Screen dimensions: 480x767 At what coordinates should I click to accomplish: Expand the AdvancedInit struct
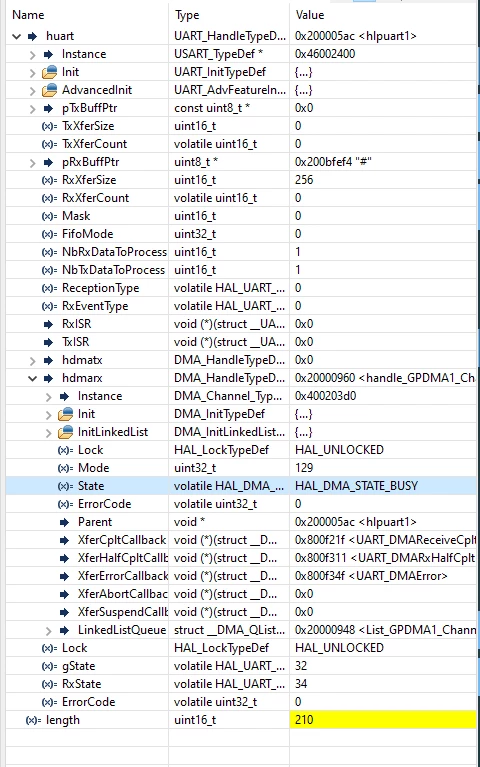click(x=32, y=90)
